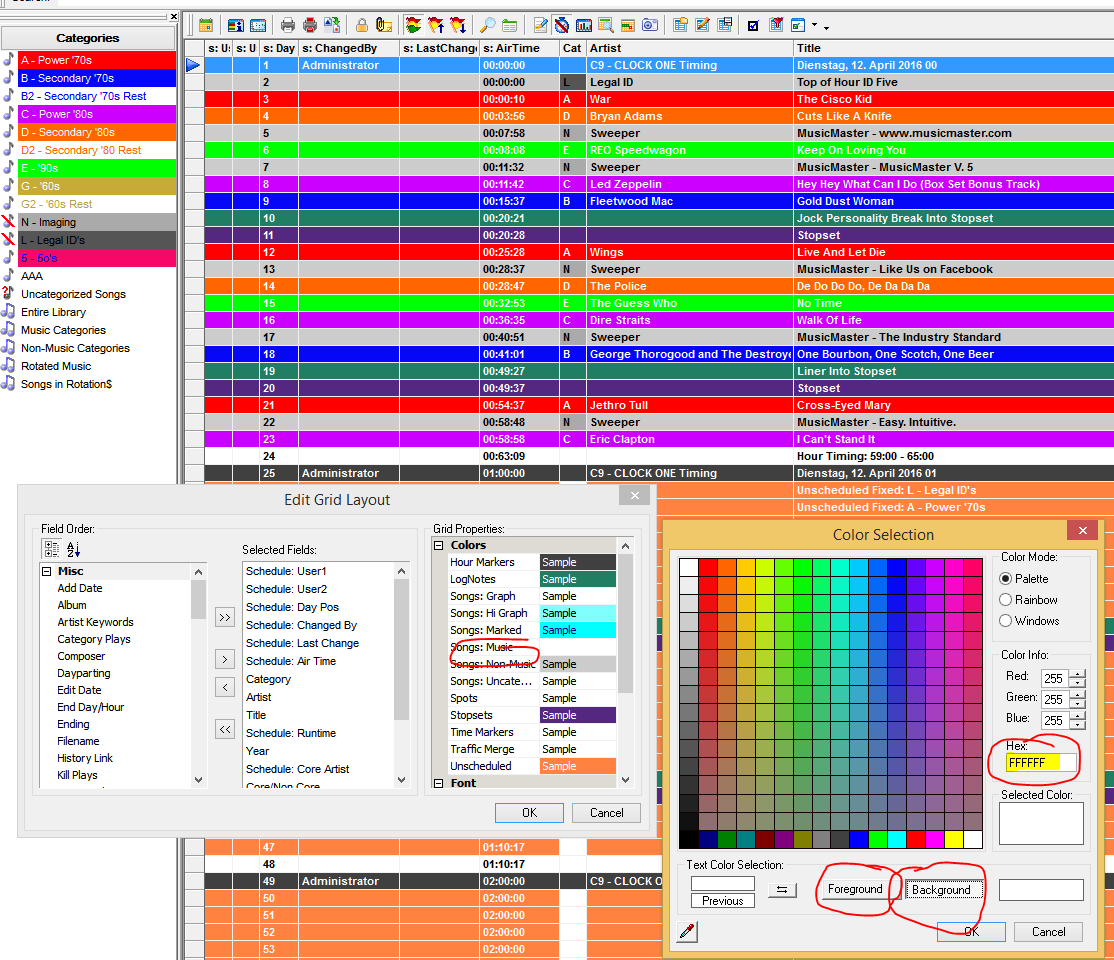Click the pencil and paper edit icon
The height and width of the screenshot is (960, 1114).
click(x=541, y=26)
